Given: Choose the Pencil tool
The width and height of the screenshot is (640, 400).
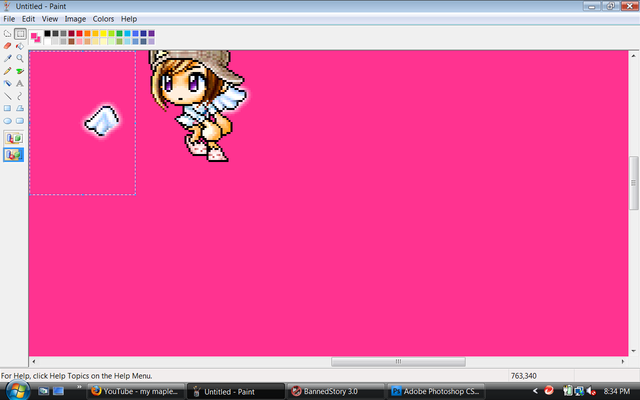Looking at the screenshot, I should click(x=7, y=71).
